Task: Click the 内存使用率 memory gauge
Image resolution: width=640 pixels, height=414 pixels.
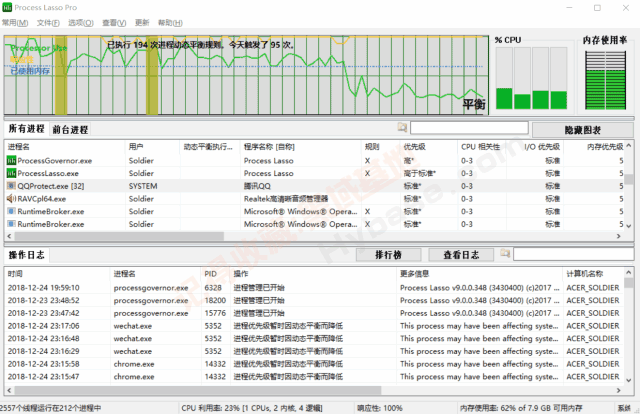Action: pyautogui.click(x=605, y=80)
